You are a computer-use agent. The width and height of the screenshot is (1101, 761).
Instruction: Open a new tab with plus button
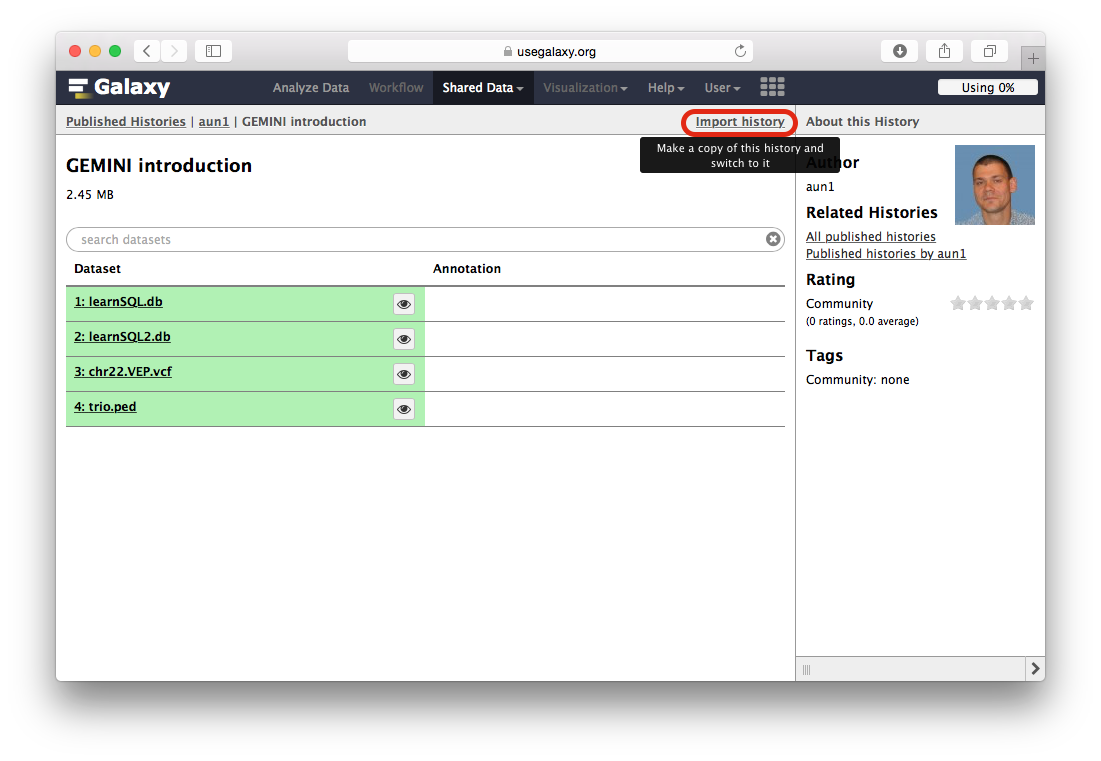1033,58
